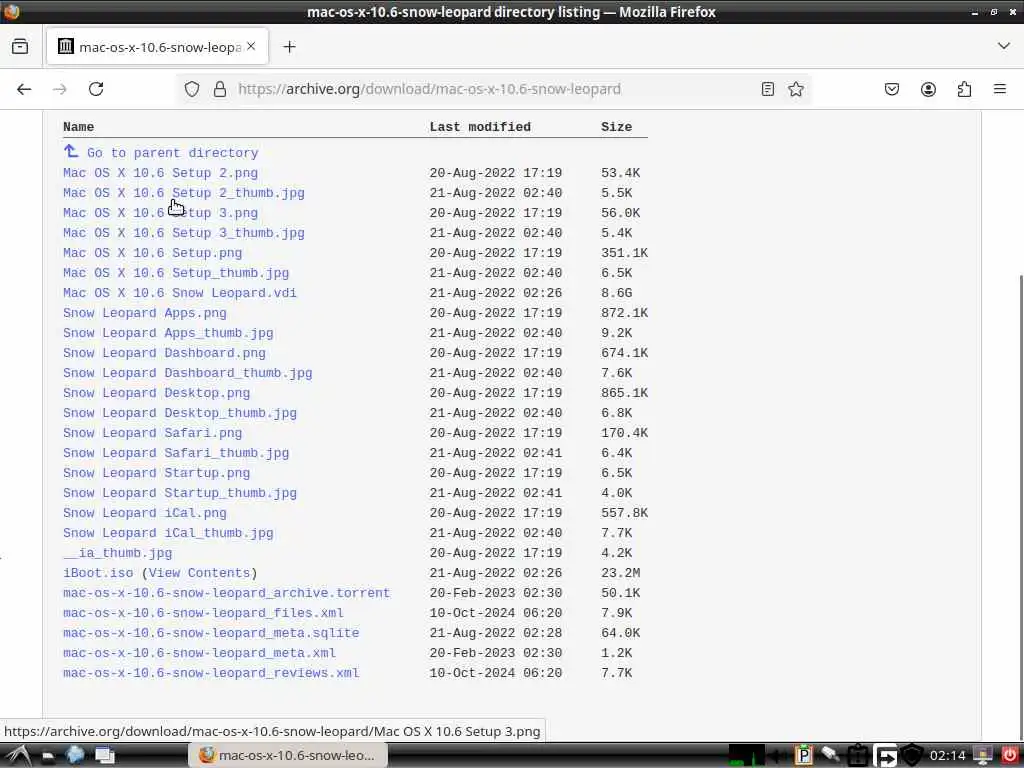1024x768 pixels.
Task: Click the 8.6G size of the .vdi file
Action: pos(616,293)
